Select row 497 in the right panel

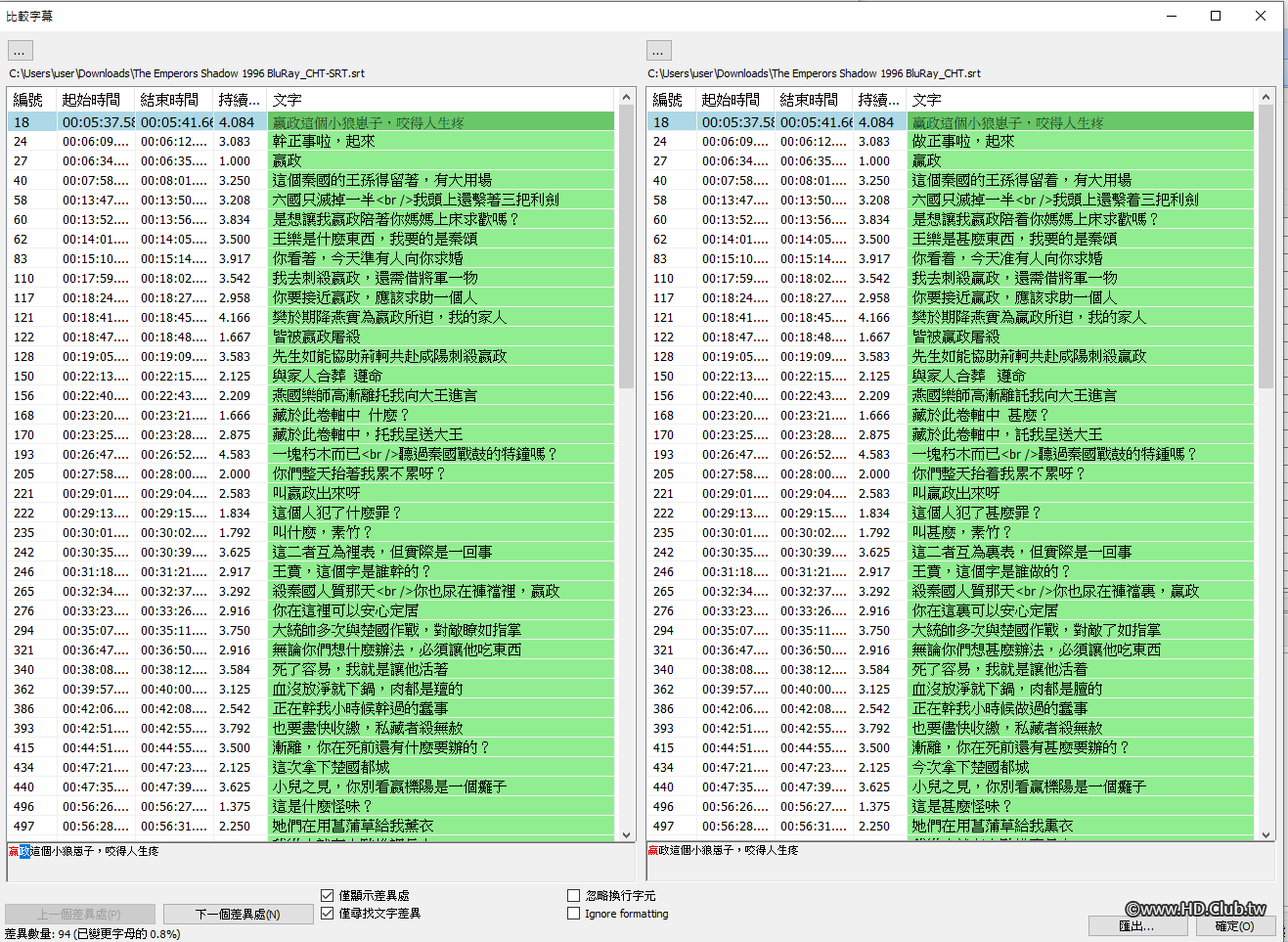tap(929, 826)
